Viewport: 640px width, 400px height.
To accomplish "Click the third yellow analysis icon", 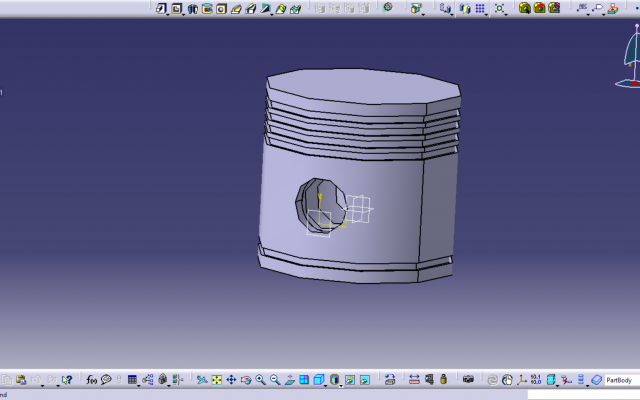I will [x=554, y=8].
